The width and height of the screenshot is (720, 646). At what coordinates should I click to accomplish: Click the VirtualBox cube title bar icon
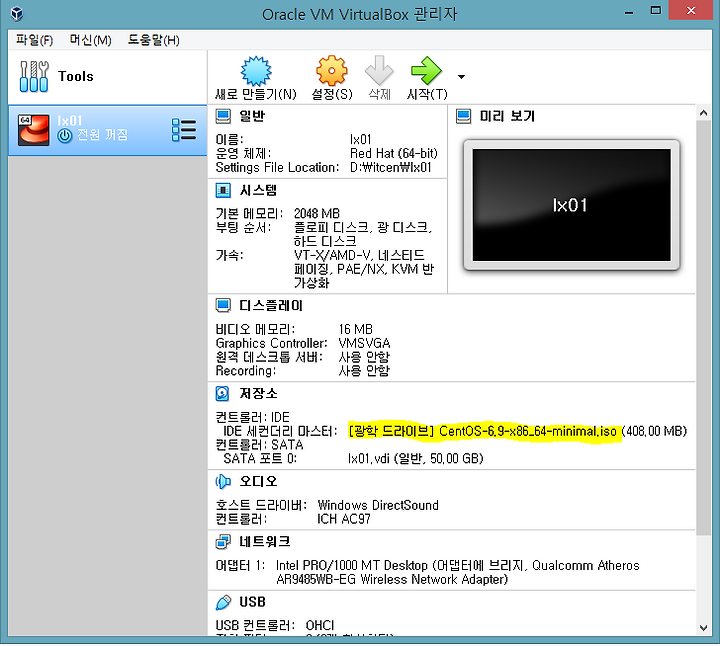tap(17, 14)
